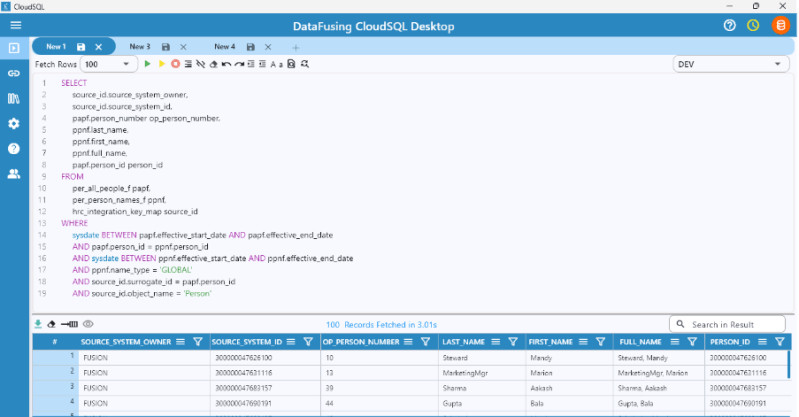
Task: Open the settings gear in sidebar
Action: coord(14,123)
